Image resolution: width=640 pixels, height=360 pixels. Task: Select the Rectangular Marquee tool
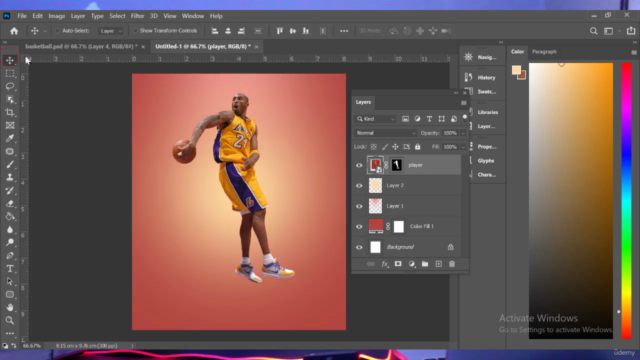click(10, 73)
